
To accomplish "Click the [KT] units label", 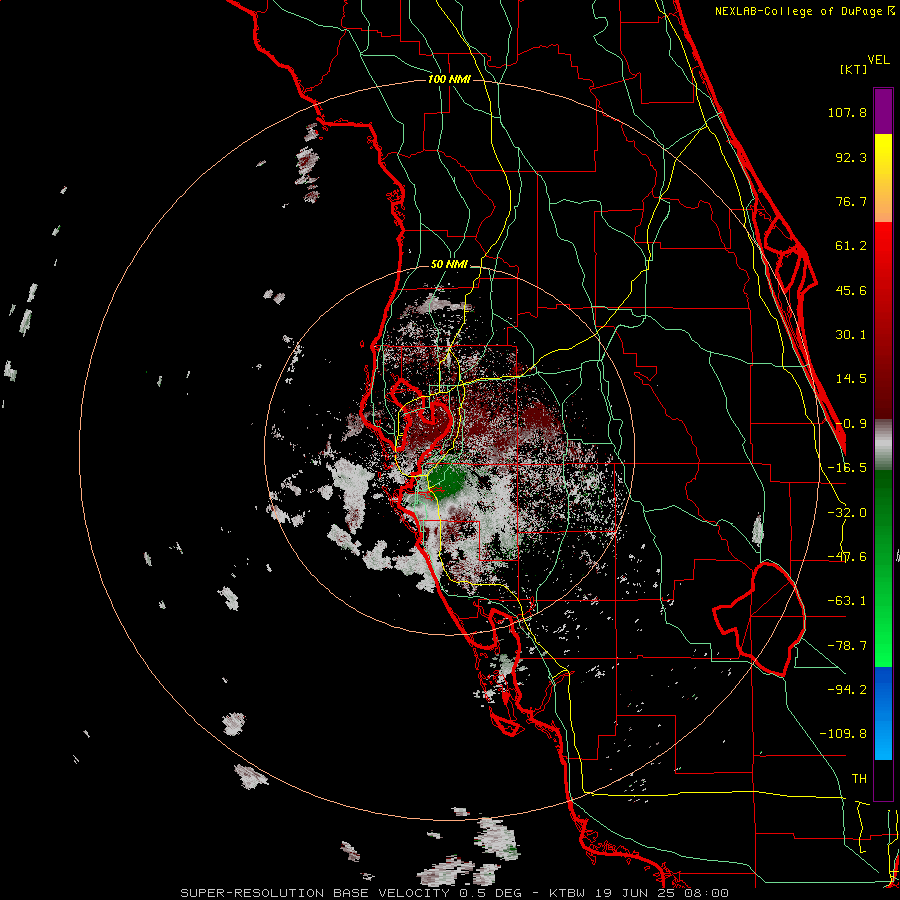I will tap(854, 69).
